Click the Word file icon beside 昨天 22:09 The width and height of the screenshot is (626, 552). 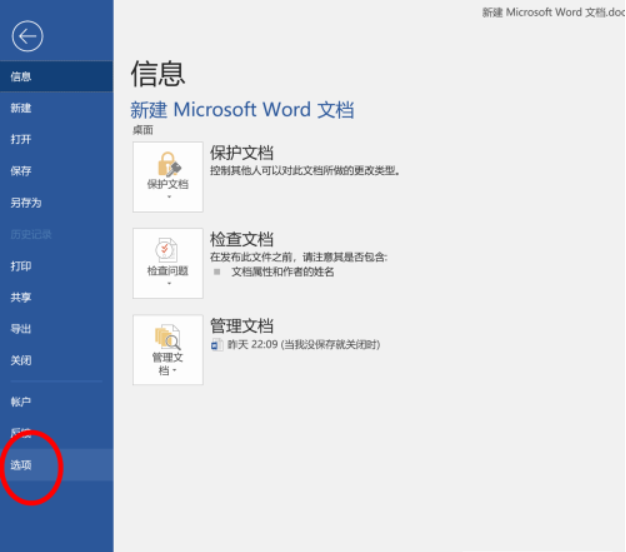tap(217, 344)
